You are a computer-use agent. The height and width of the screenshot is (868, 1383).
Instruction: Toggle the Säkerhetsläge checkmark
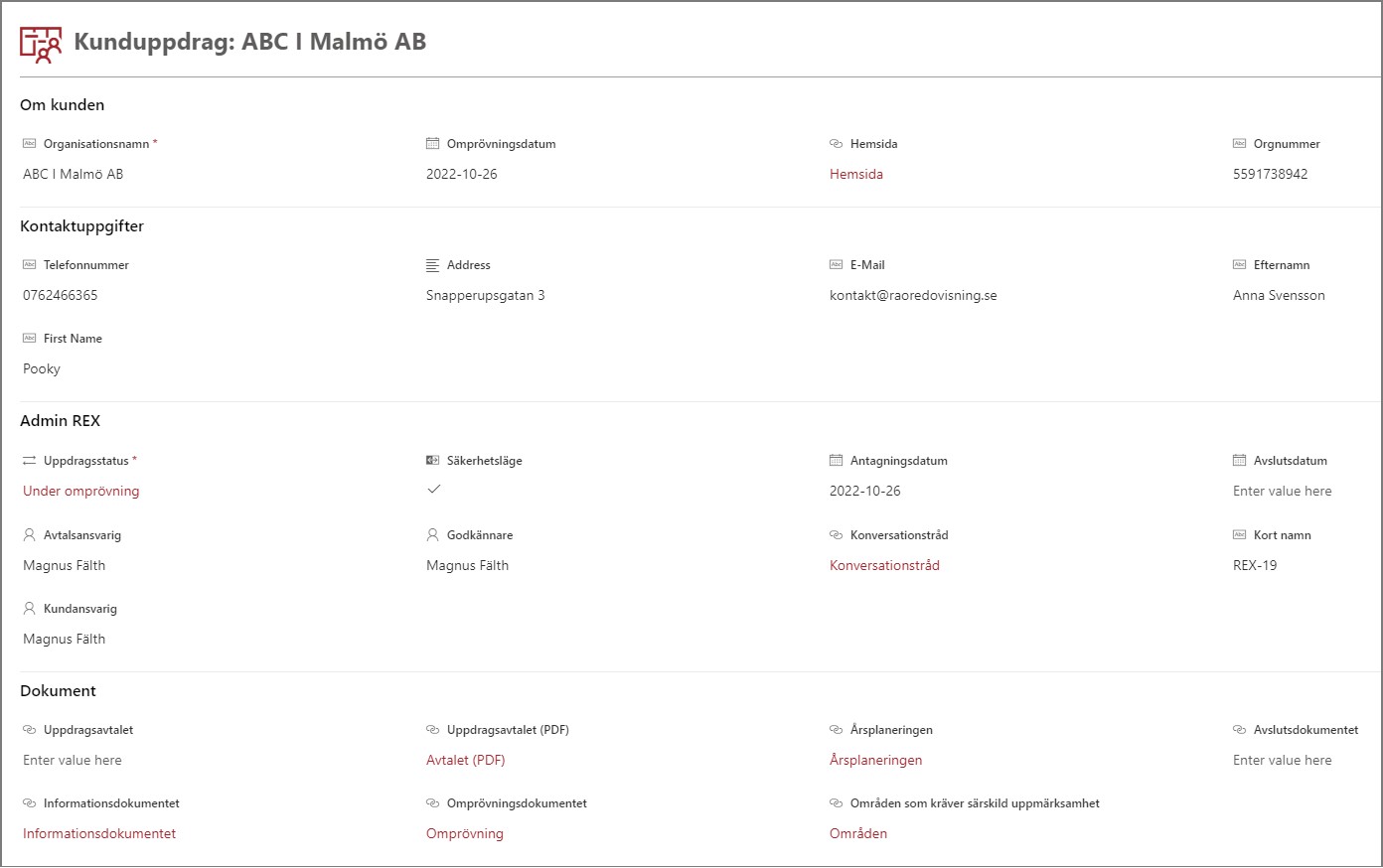(434, 490)
